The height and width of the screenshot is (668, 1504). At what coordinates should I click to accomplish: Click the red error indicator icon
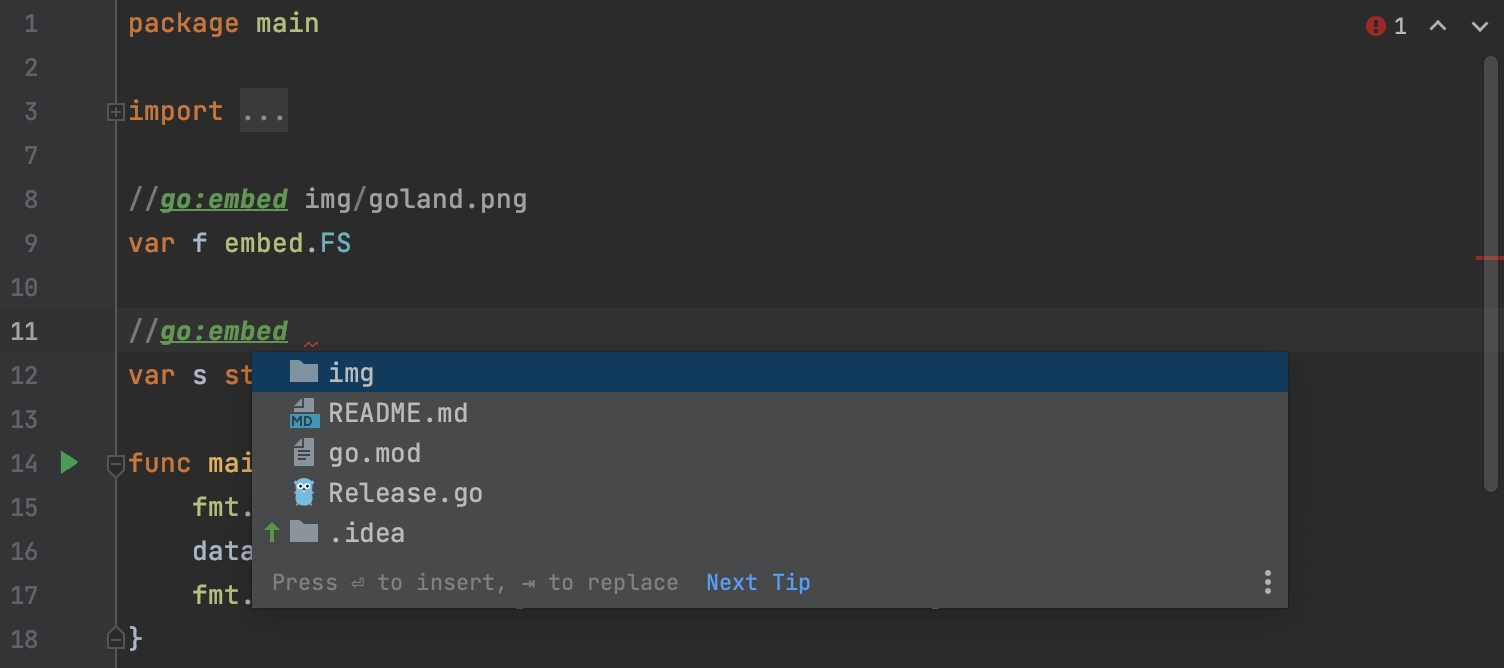tap(1376, 27)
